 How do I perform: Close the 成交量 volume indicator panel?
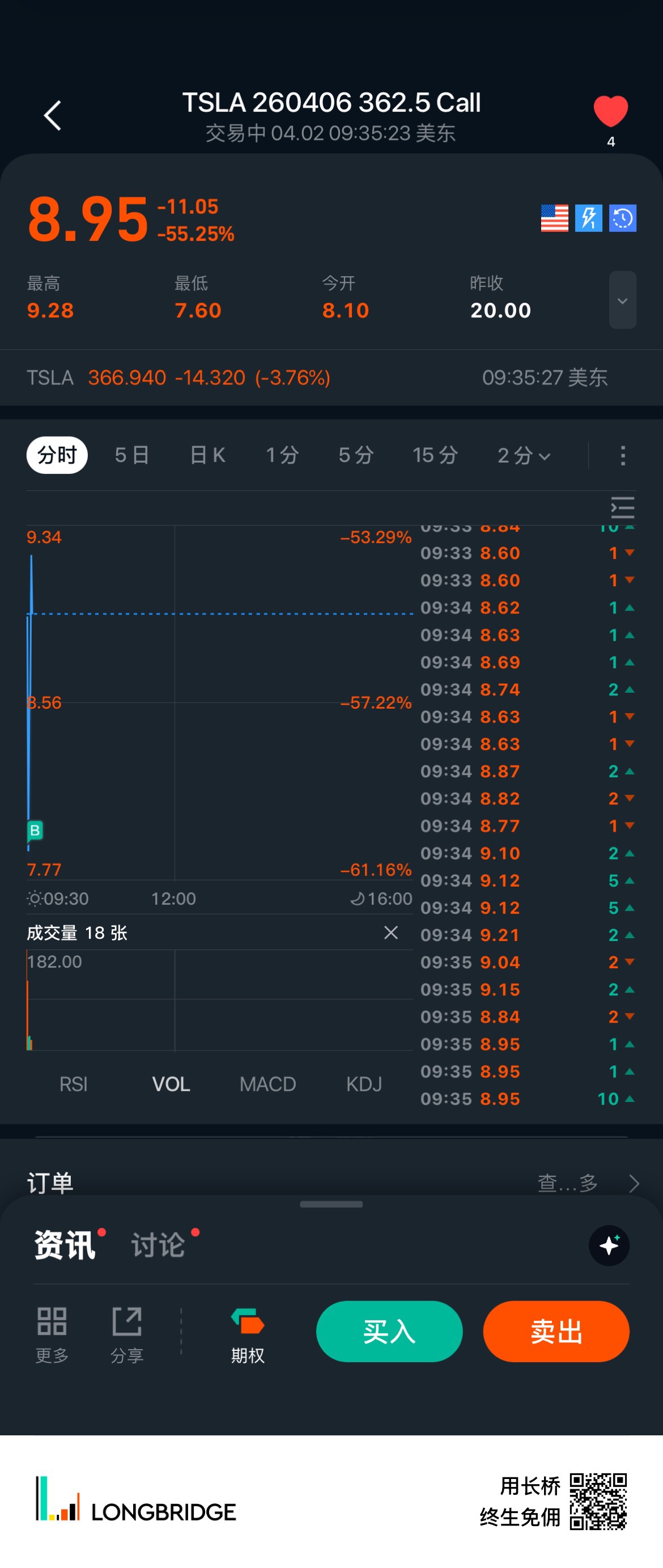coord(390,932)
